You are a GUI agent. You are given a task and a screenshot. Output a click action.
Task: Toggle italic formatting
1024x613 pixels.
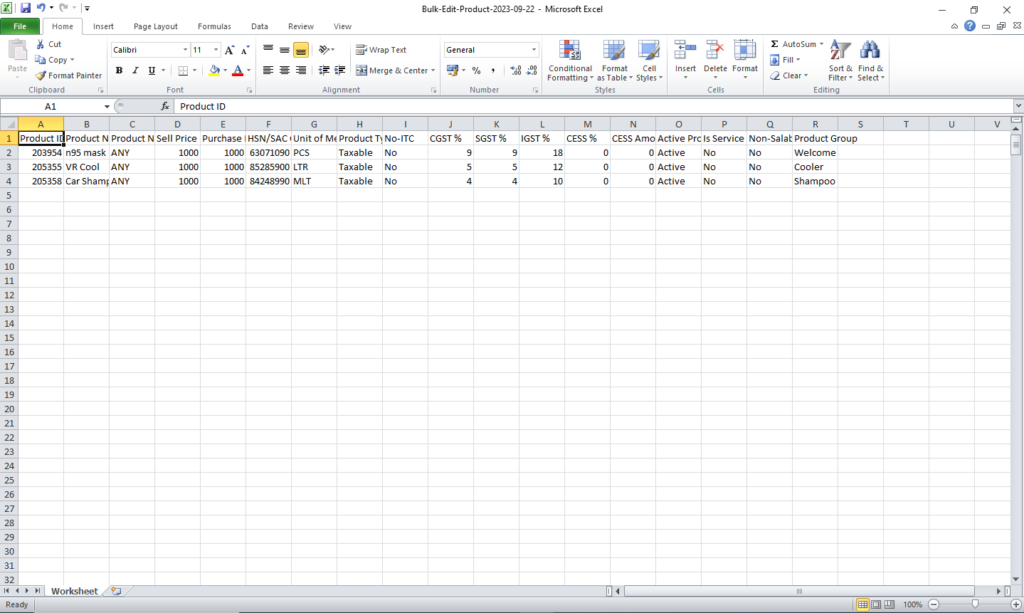click(x=133, y=70)
